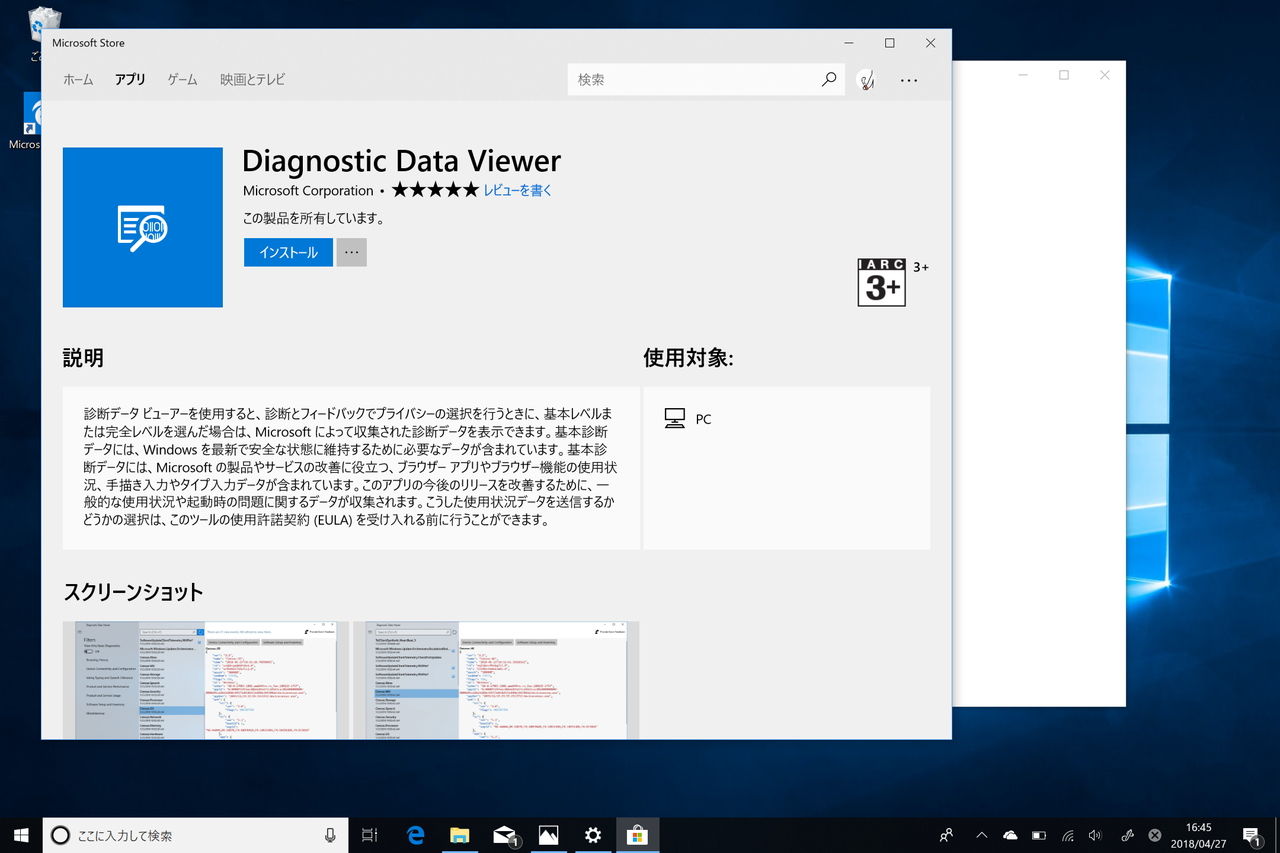Click the レビューを書く link
The image size is (1280, 853).
[x=518, y=190]
